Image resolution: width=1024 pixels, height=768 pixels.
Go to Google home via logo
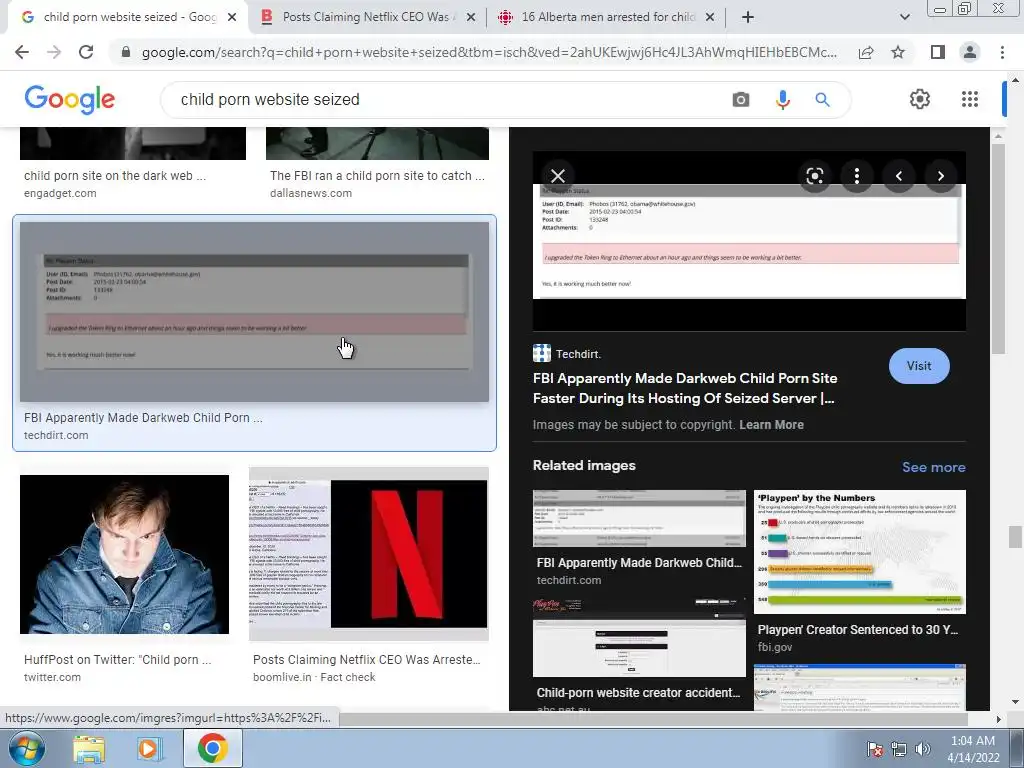click(x=70, y=99)
